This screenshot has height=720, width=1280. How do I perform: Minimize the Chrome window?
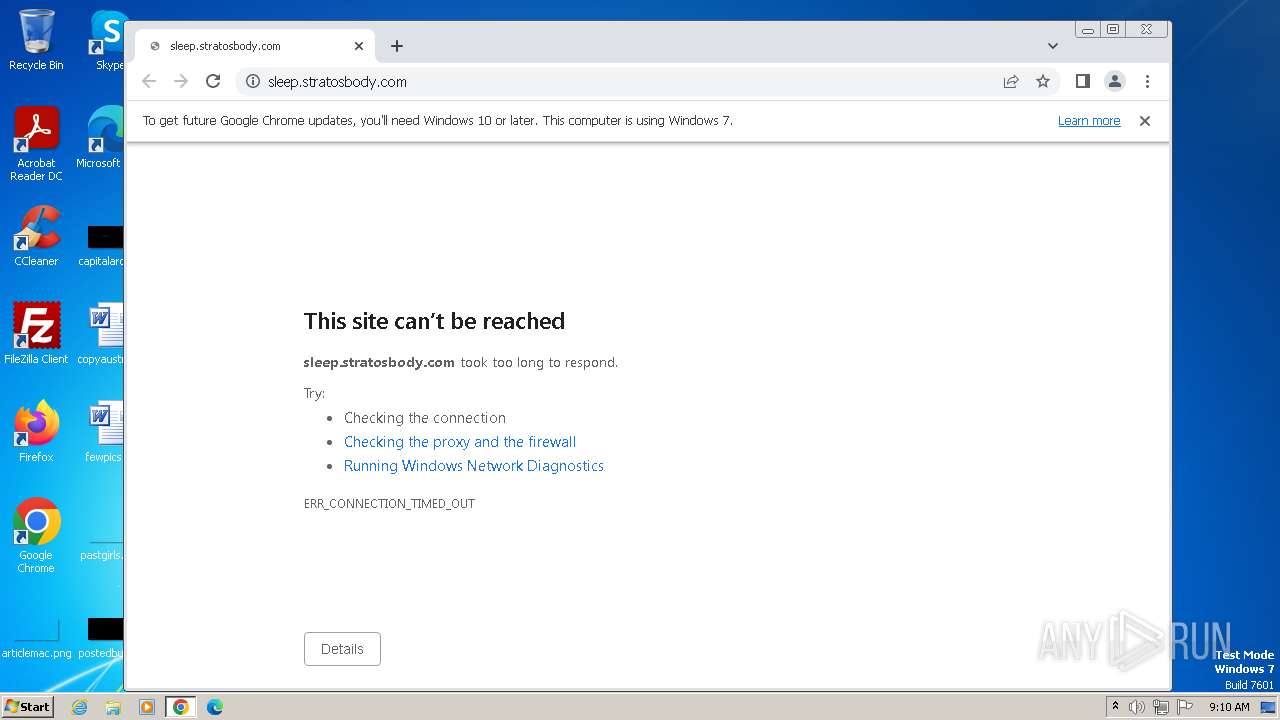[1088, 30]
